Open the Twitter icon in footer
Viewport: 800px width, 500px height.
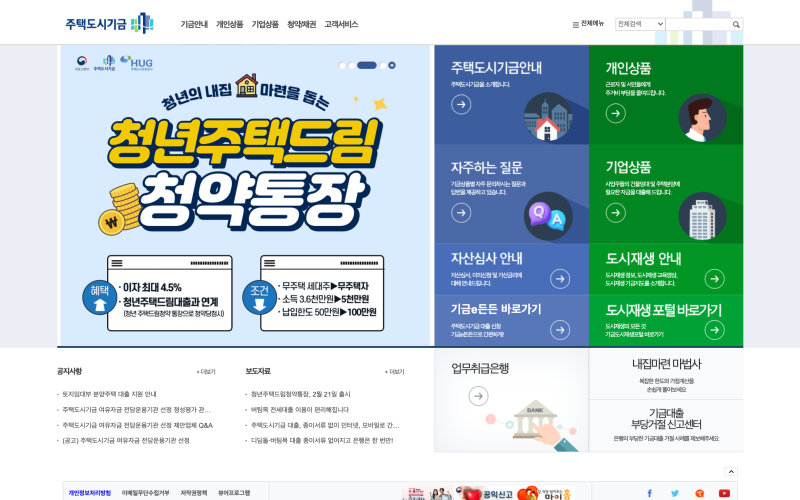click(674, 493)
